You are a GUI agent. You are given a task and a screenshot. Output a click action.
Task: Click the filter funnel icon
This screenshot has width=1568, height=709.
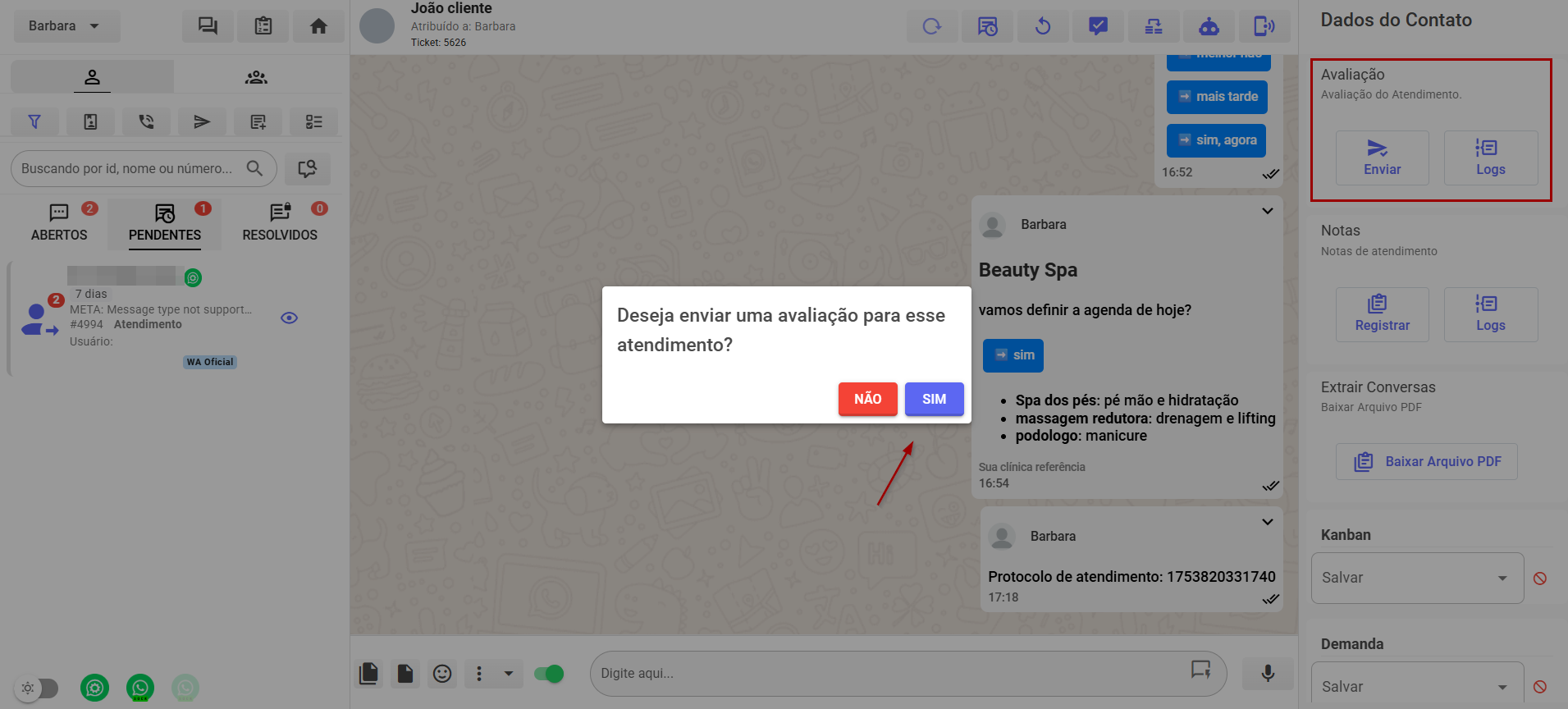click(x=34, y=121)
